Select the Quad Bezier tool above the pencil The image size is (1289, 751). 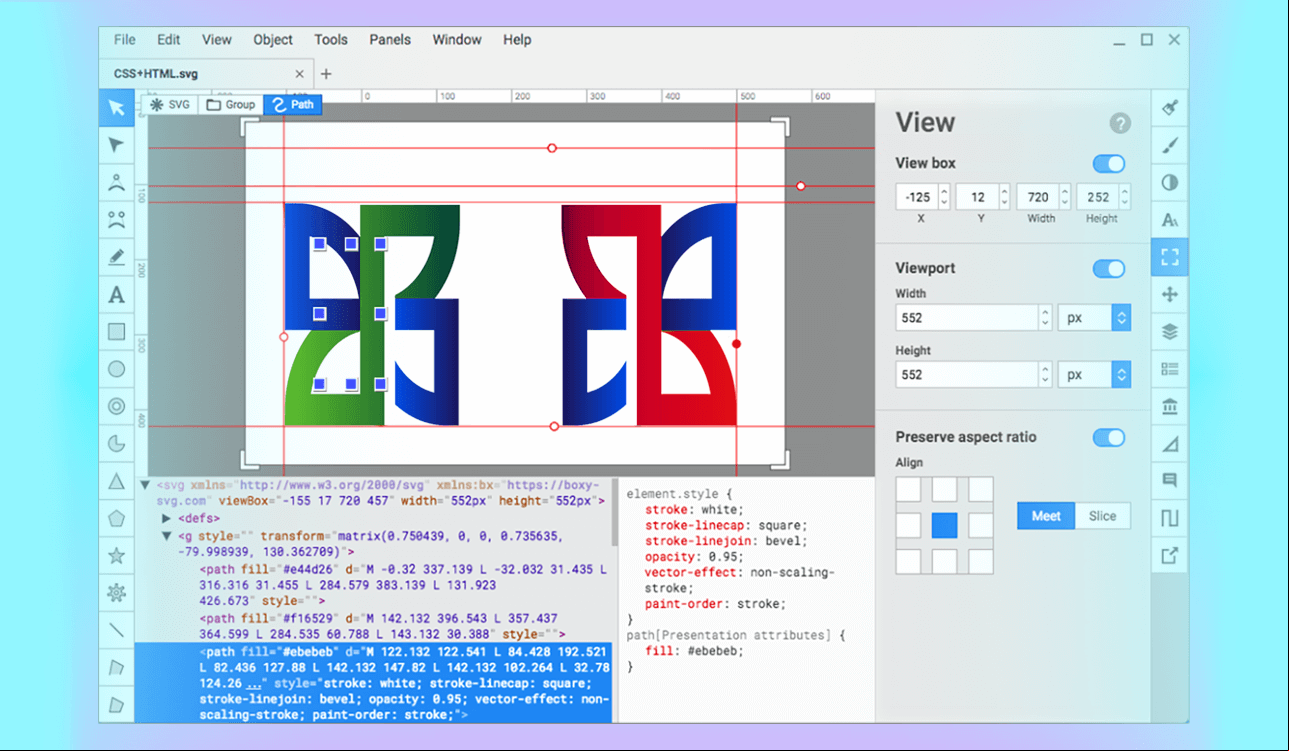[x=117, y=183]
